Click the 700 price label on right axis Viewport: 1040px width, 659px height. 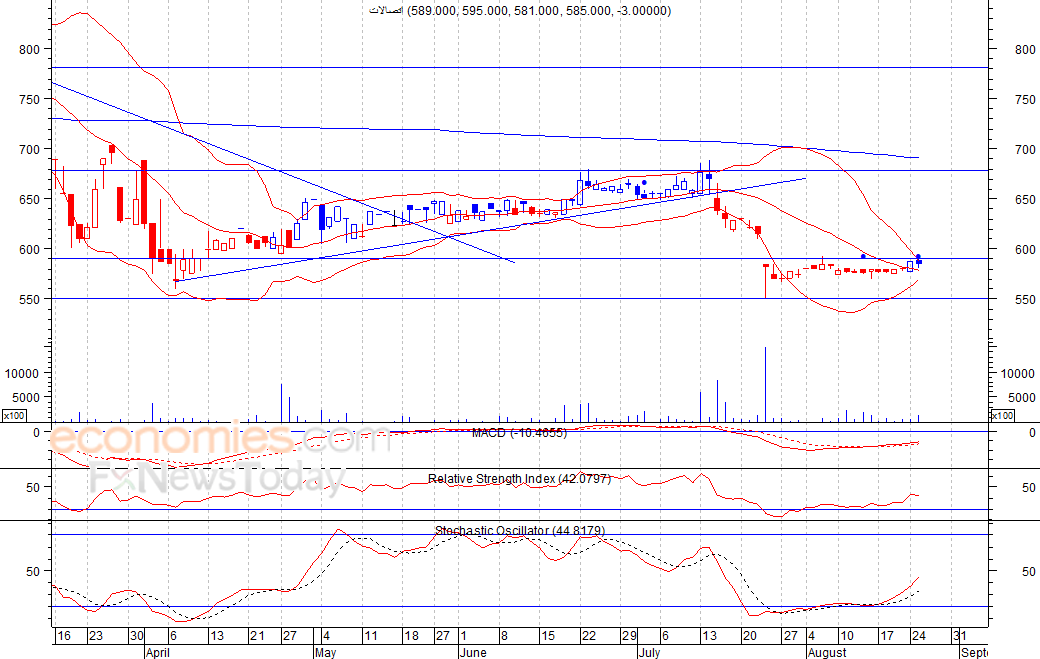pos(1025,149)
